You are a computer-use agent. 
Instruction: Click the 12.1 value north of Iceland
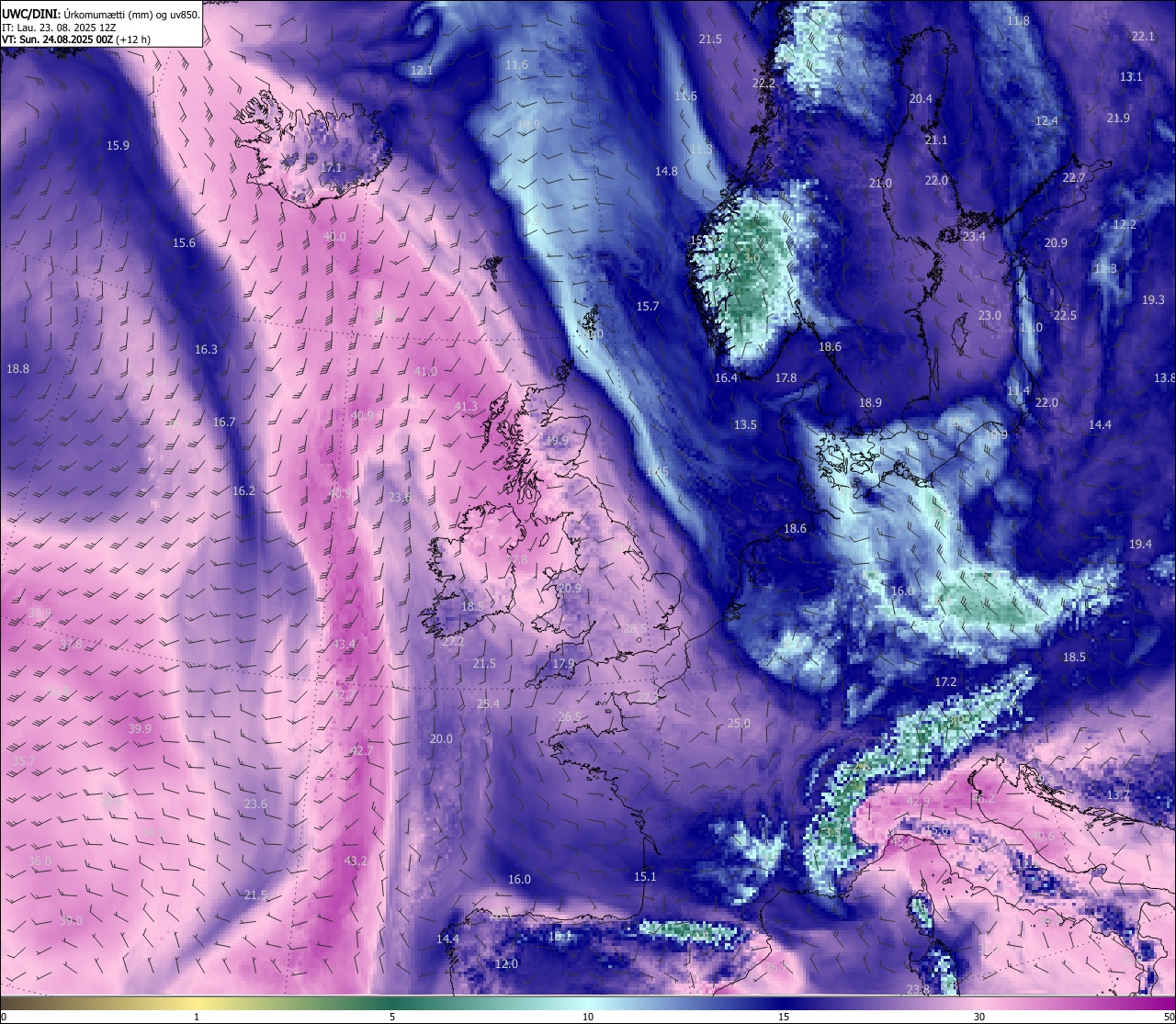[x=422, y=70]
